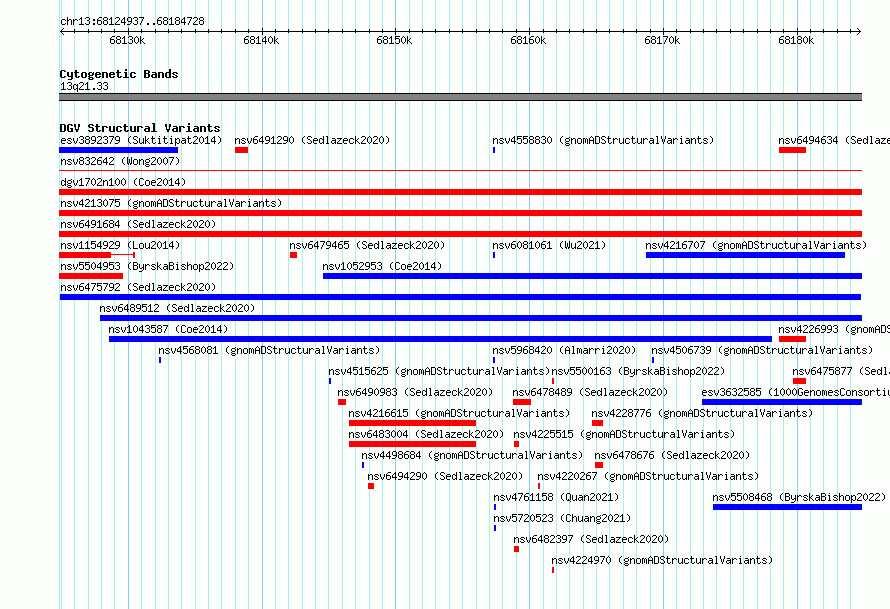
Task: Click the esv3632585 (1000GenomesConsortium) label
Action: 795,392
